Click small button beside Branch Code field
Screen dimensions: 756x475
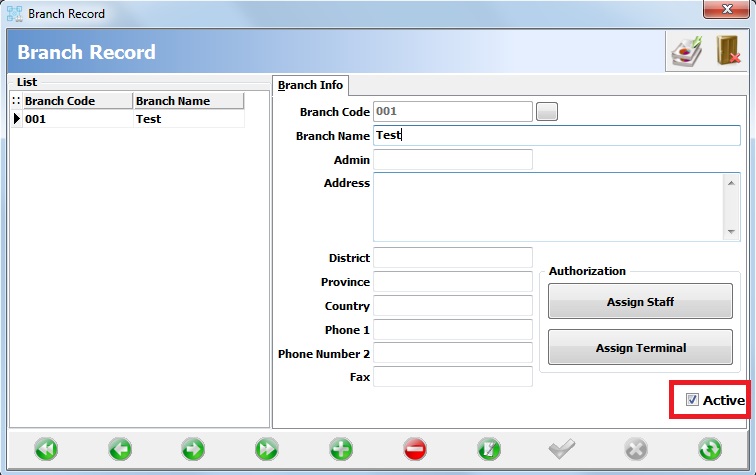547,111
